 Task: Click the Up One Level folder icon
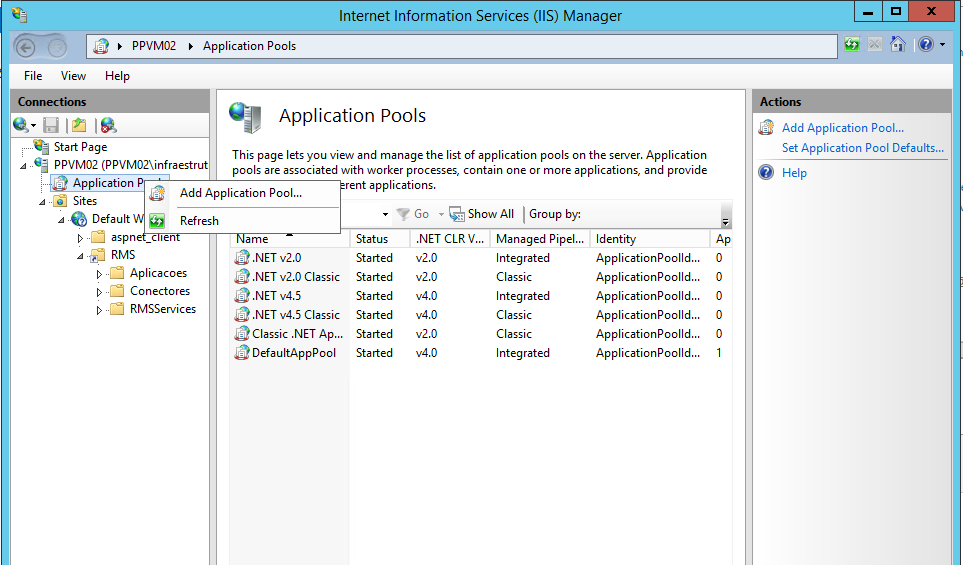[x=79, y=125]
